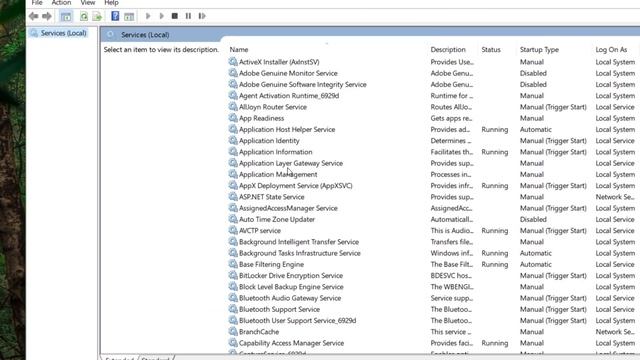Click the gear icon for Adobe Genuine Monitor Service
640x360 pixels.
233,73
